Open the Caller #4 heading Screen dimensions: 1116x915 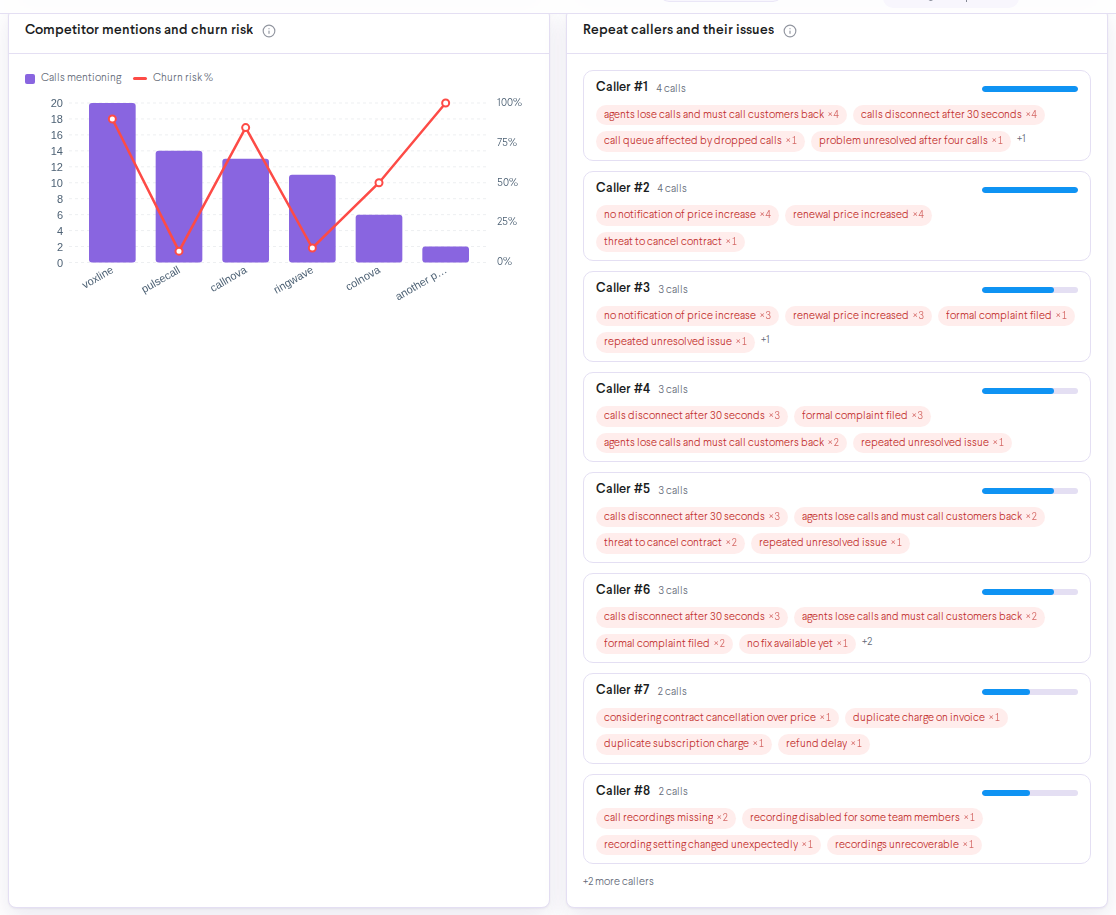coord(623,388)
